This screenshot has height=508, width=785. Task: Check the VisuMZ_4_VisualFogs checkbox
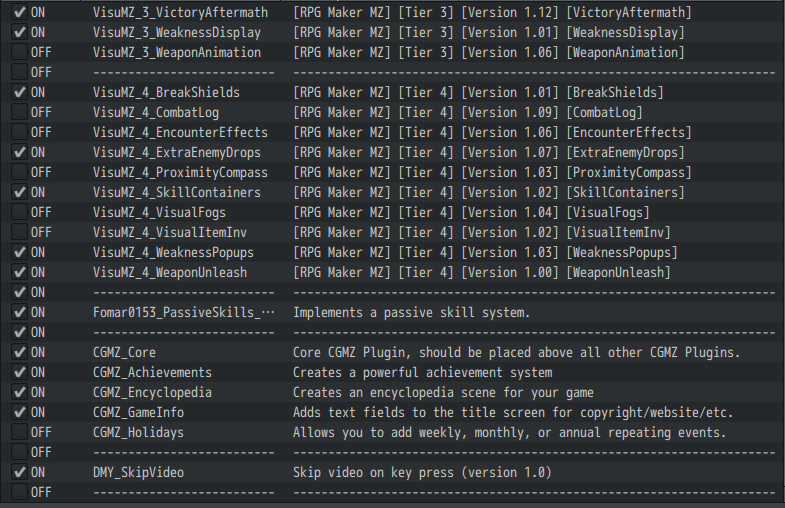[x=20, y=212]
